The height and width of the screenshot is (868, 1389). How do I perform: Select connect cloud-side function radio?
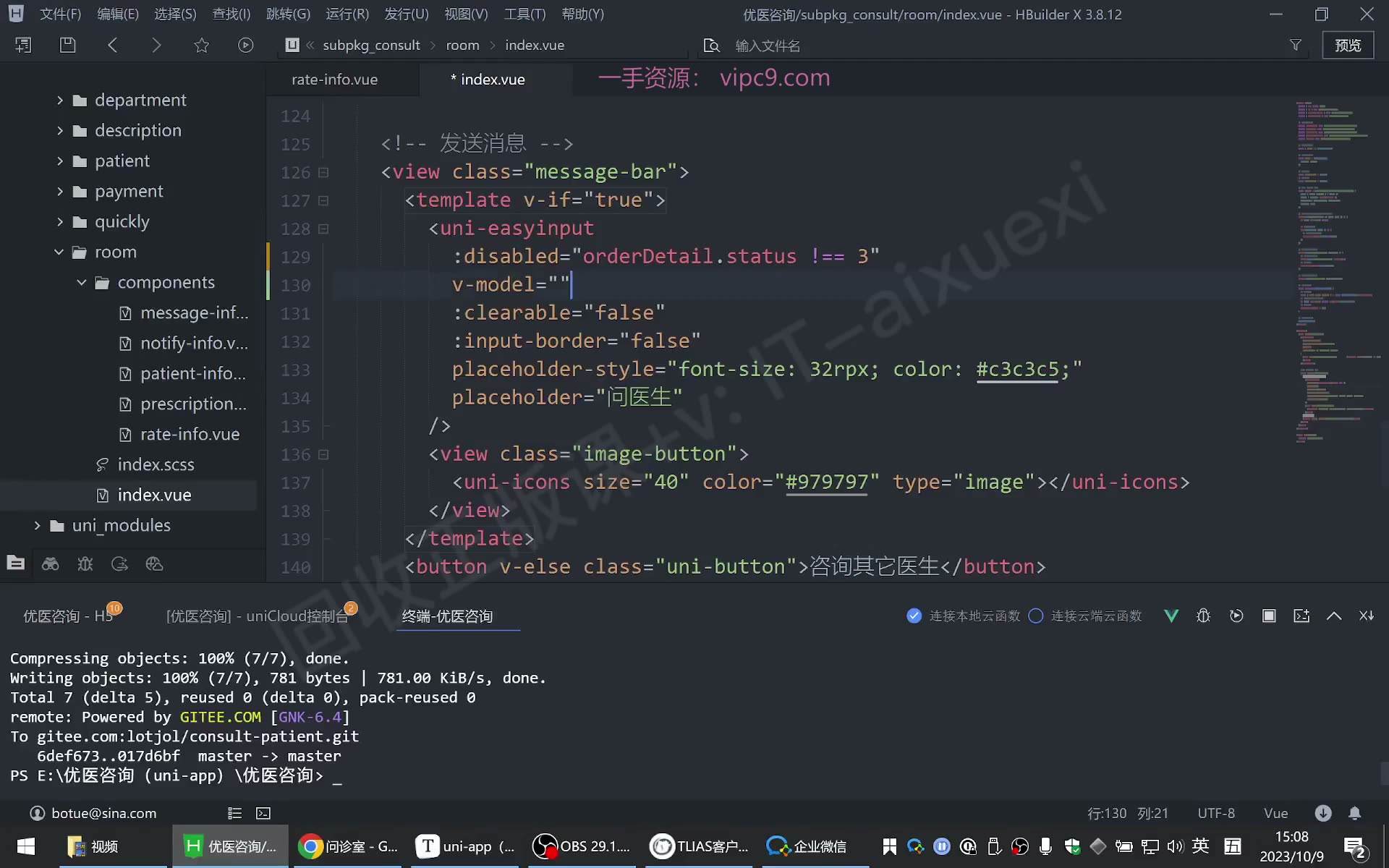coord(1036,616)
